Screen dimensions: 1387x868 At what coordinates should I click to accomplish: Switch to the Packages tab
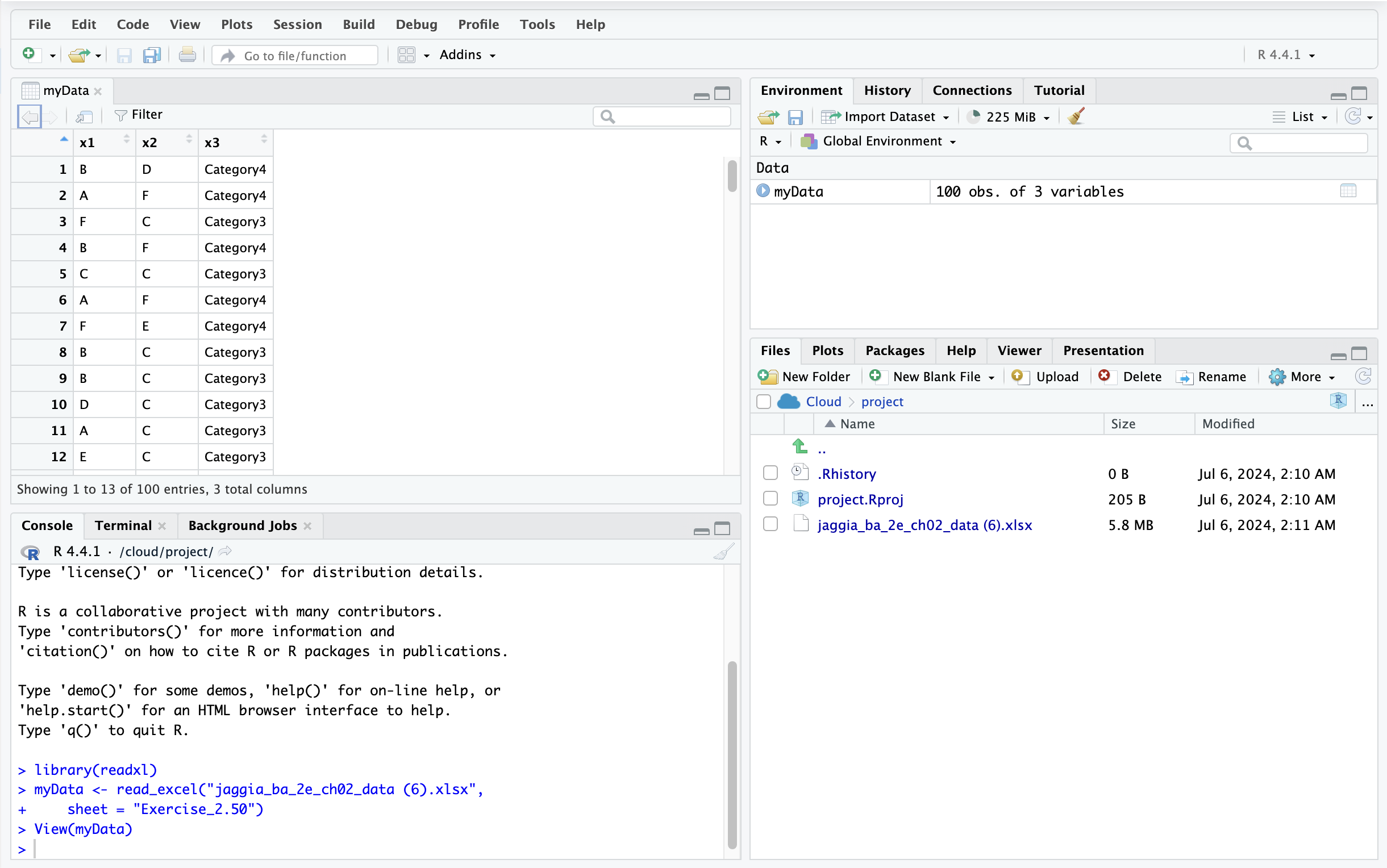point(894,350)
